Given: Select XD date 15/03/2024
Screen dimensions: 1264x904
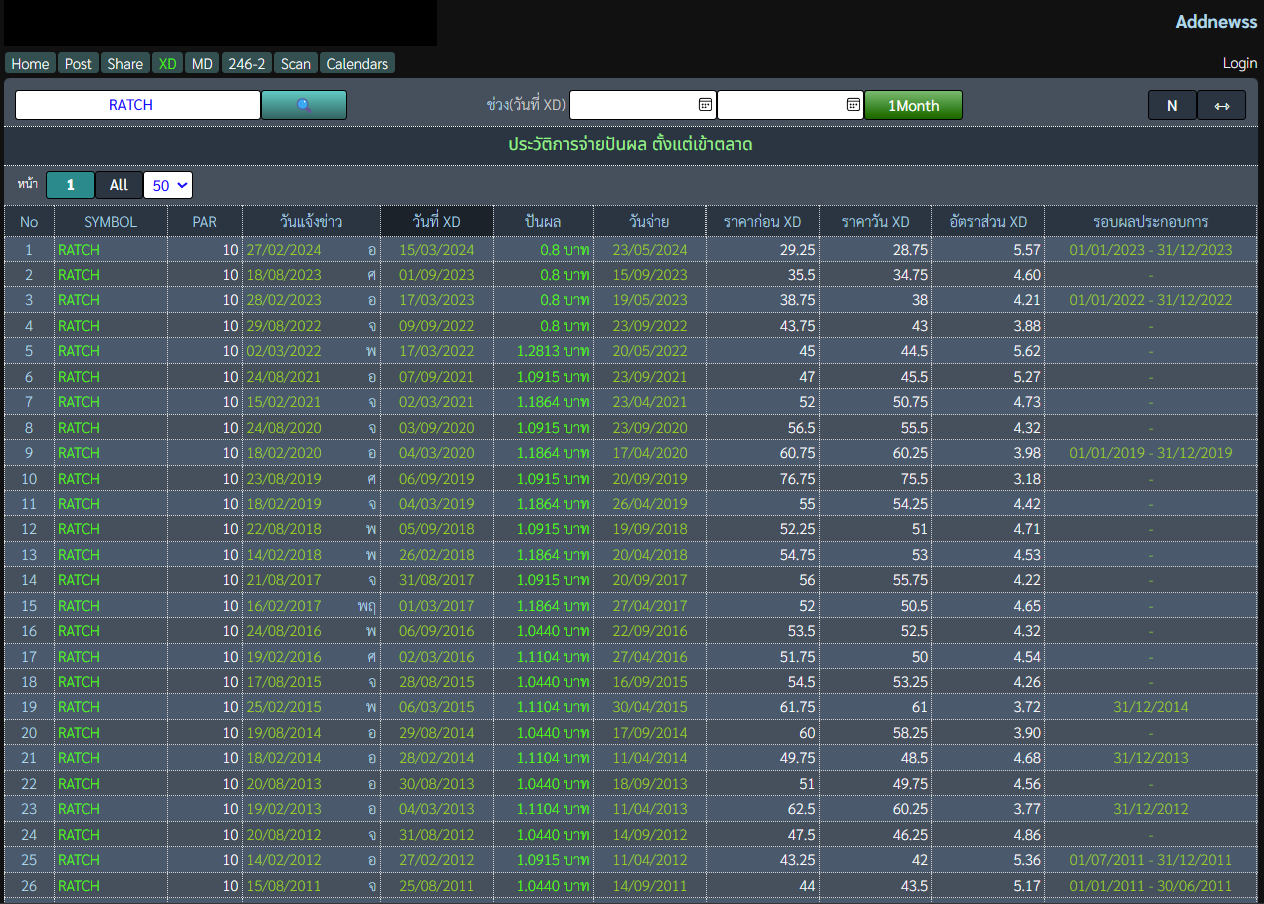Looking at the screenshot, I should (x=437, y=250).
